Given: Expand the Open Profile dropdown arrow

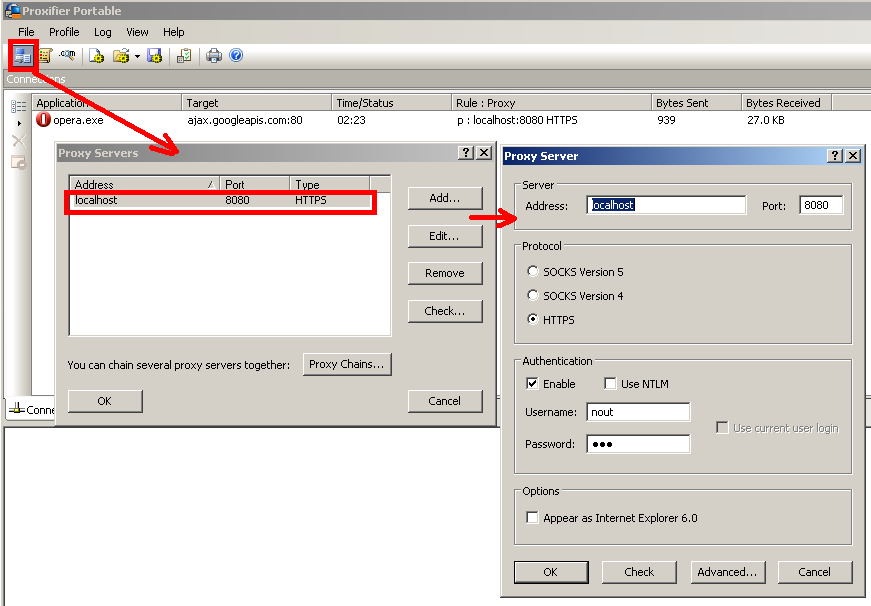Looking at the screenshot, I should coord(137,56).
